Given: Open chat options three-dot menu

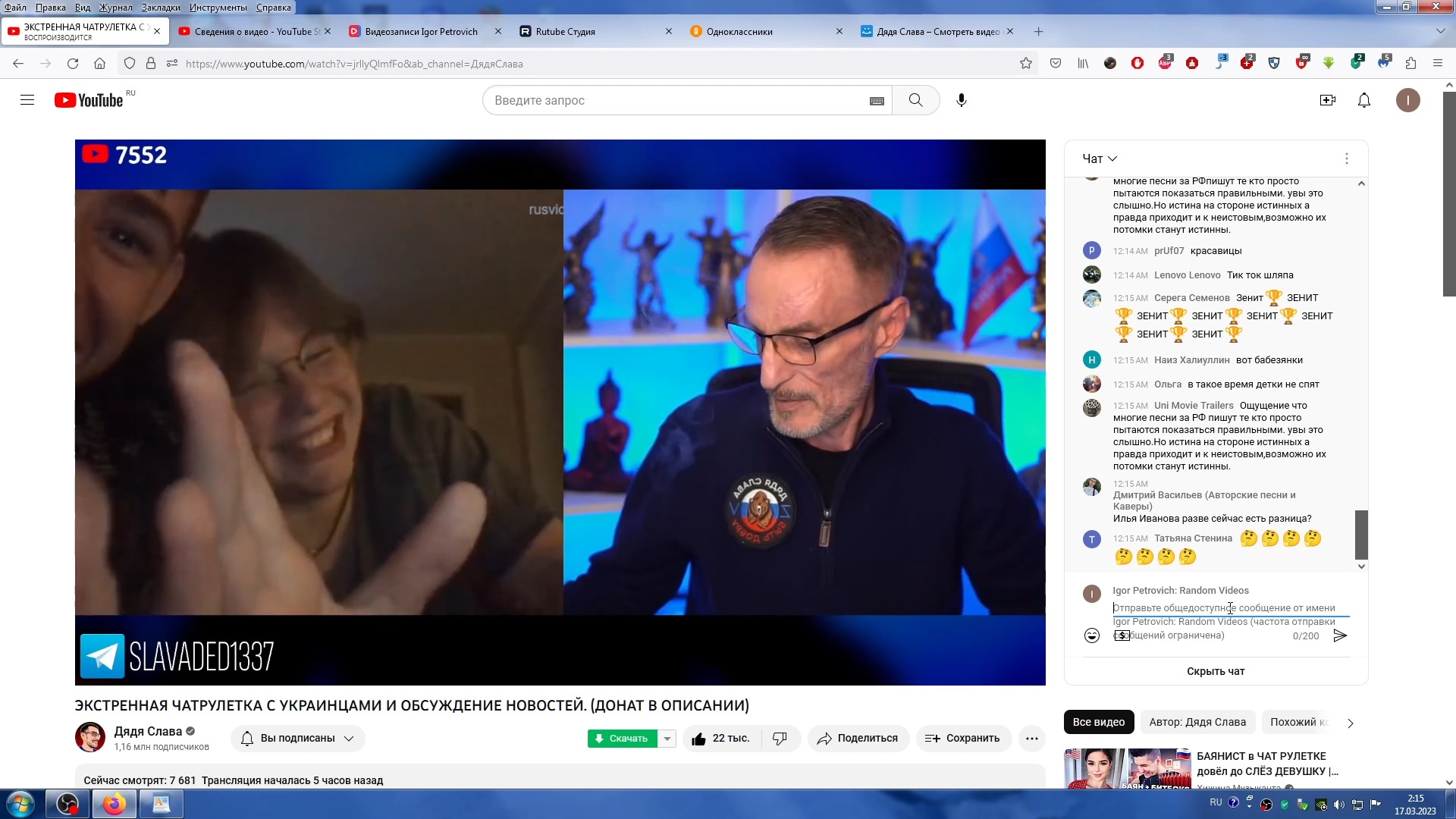Looking at the screenshot, I should coord(1346,158).
